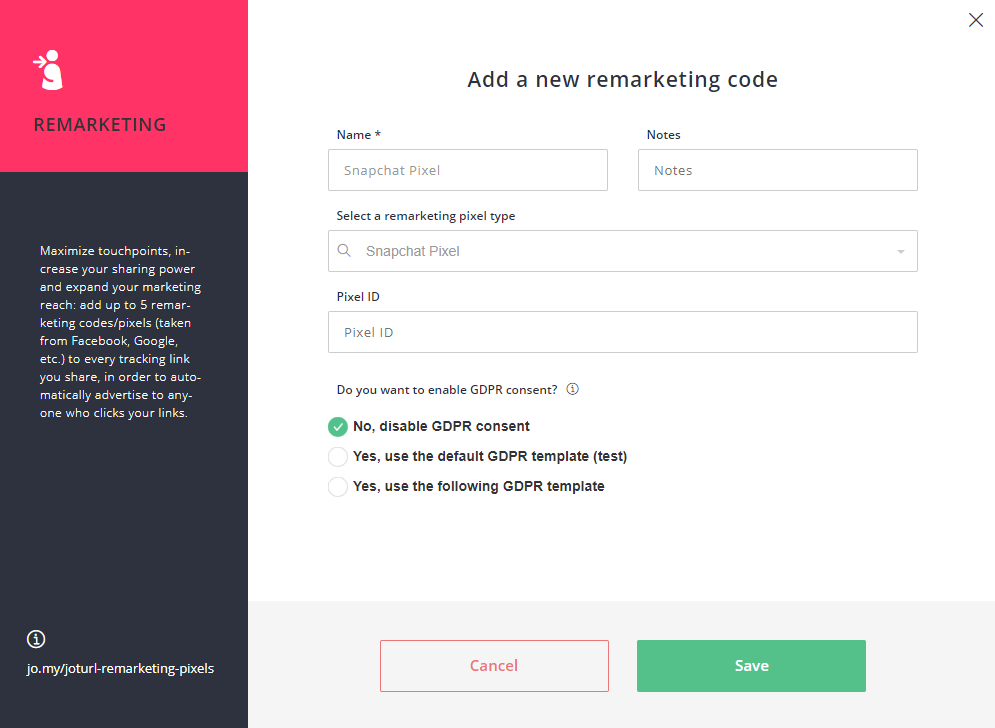This screenshot has height=728, width=995.
Task: Open the jo.my/joturl-remarketing-pixels link
Action: coord(121,668)
